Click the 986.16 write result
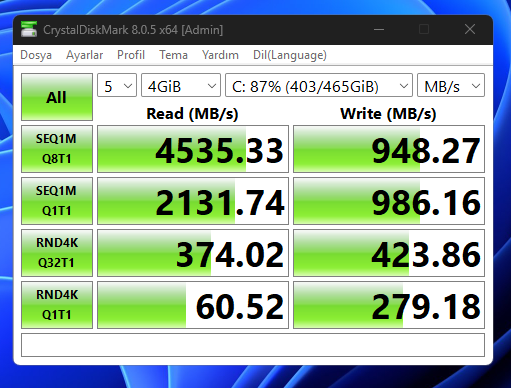This screenshot has height=388, width=511. 389,201
